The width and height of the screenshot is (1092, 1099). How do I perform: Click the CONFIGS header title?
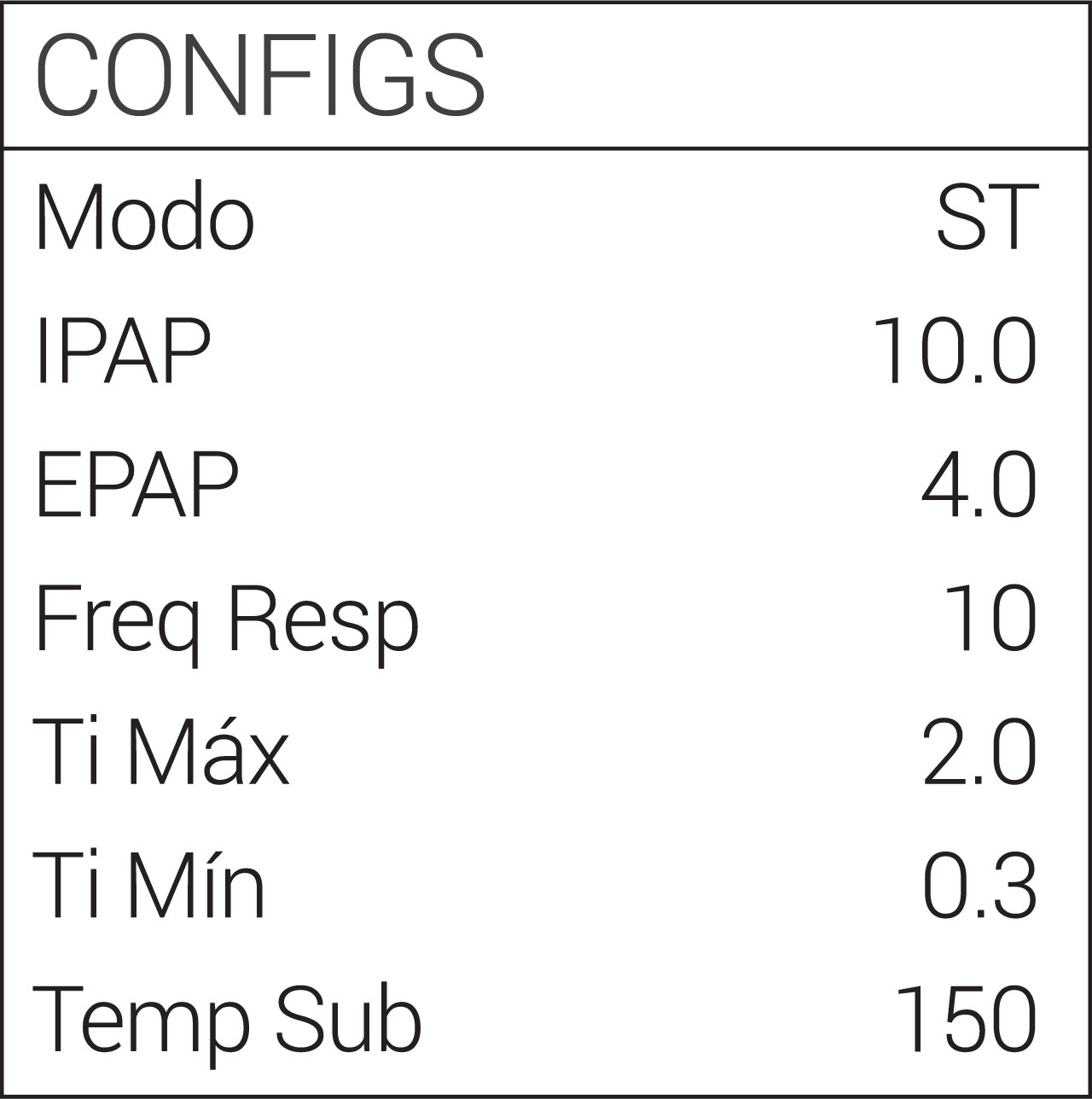click(x=260, y=75)
